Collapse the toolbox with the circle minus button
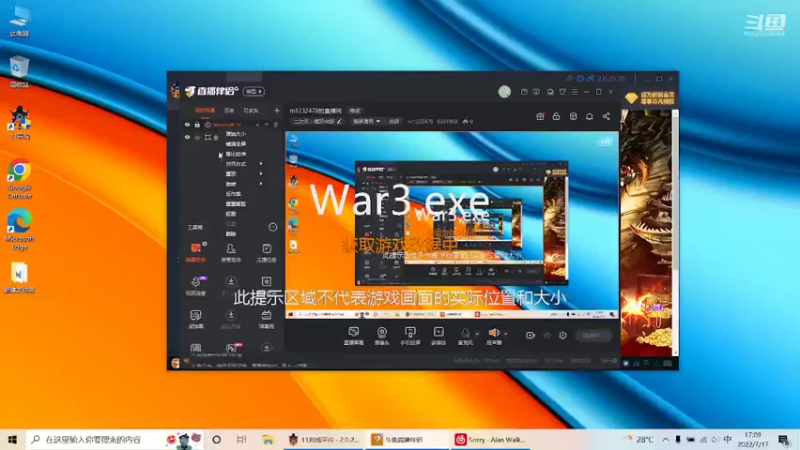800x450 pixels. [272, 227]
